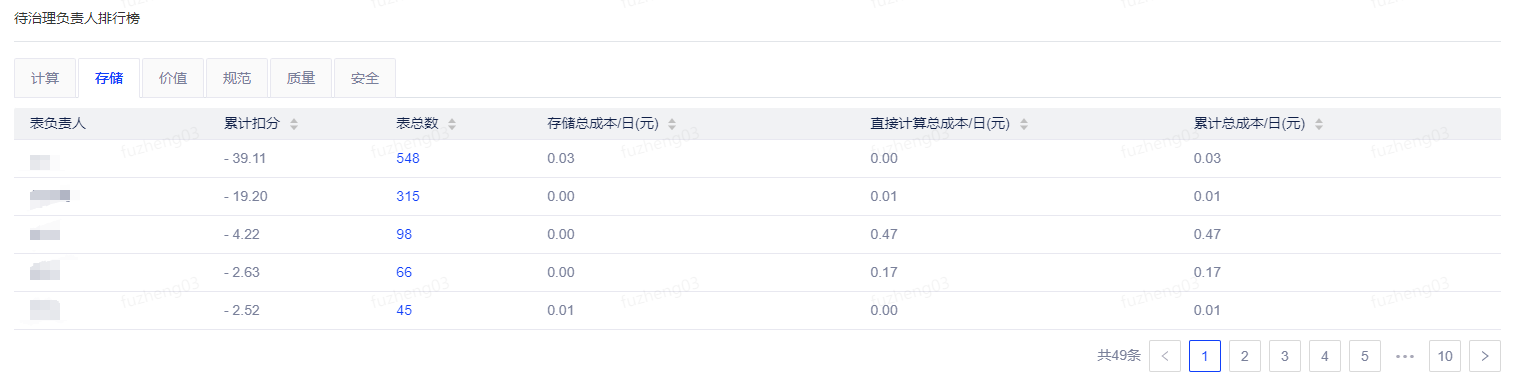Open the 规范 tab
Viewport: 1517px width, 379px height.
point(237,78)
